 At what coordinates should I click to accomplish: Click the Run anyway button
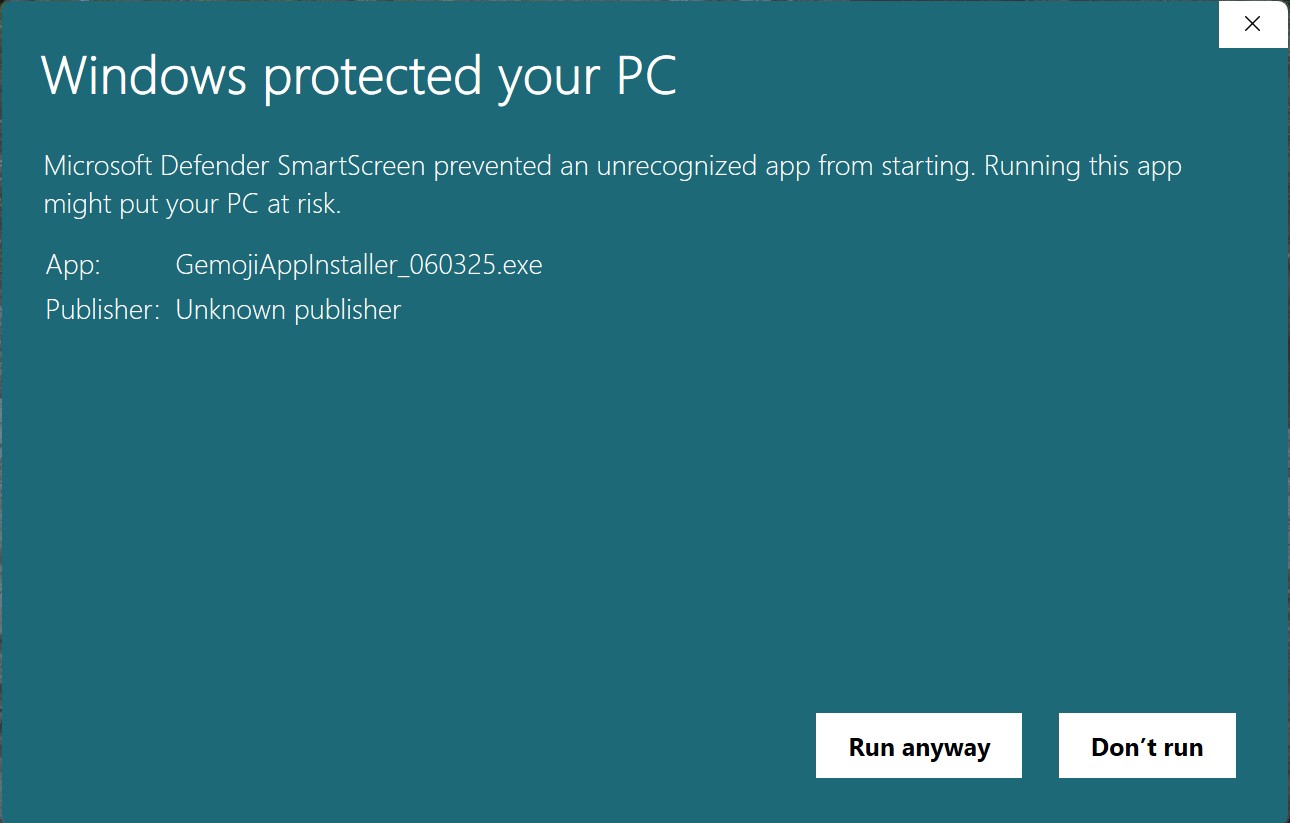[x=918, y=746]
